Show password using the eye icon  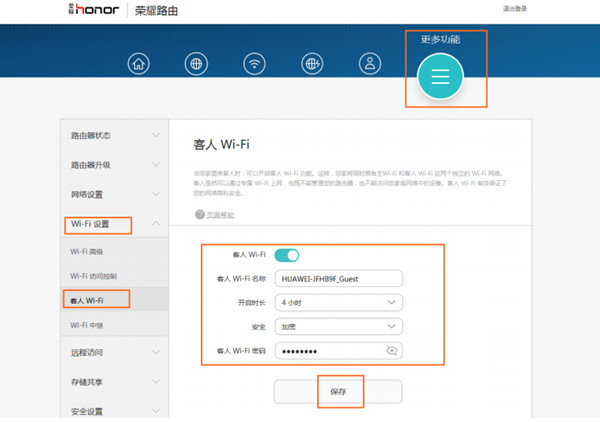(x=391, y=350)
